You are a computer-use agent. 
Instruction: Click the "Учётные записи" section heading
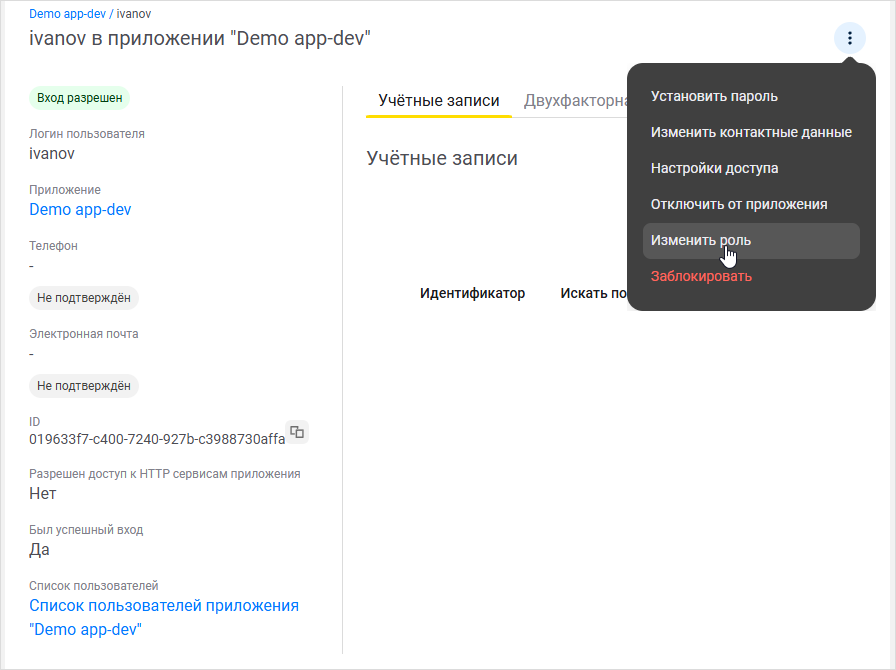pyautogui.click(x=442, y=157)
